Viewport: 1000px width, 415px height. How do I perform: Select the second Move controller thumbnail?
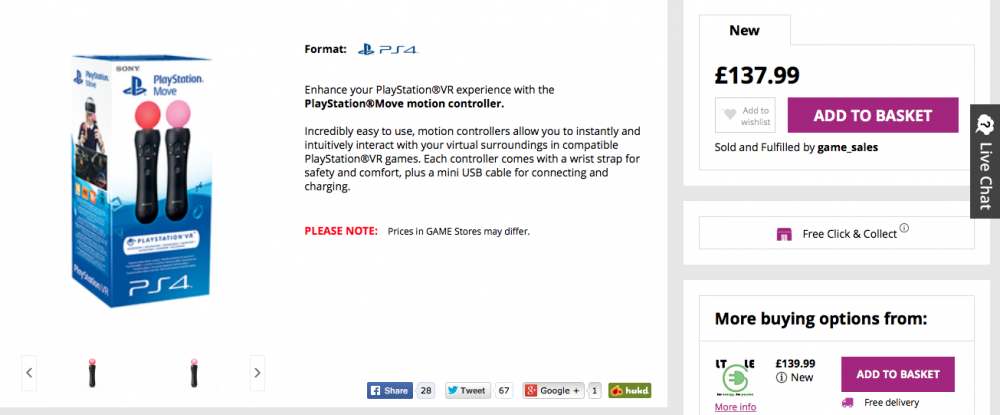coord(188,373)
